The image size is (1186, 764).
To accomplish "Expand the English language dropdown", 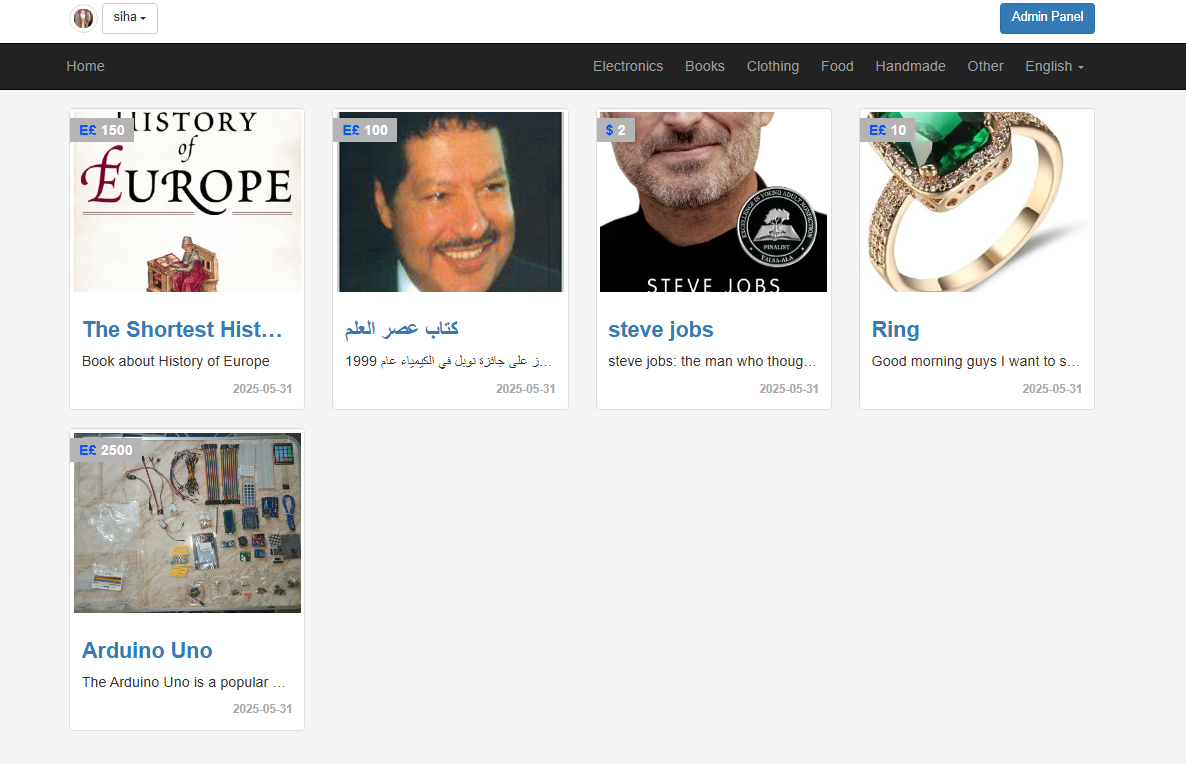I will (x=1054, y=67).
